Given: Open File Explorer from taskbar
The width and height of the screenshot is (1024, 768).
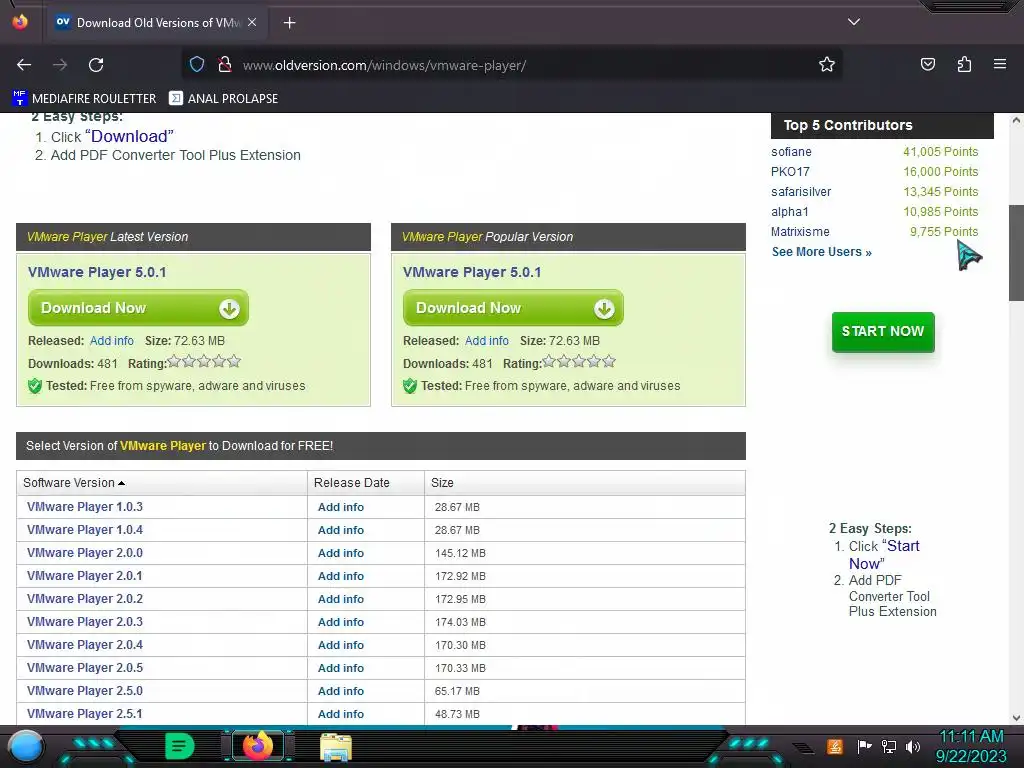Looking at the screenshot, I should click(336, 746).
